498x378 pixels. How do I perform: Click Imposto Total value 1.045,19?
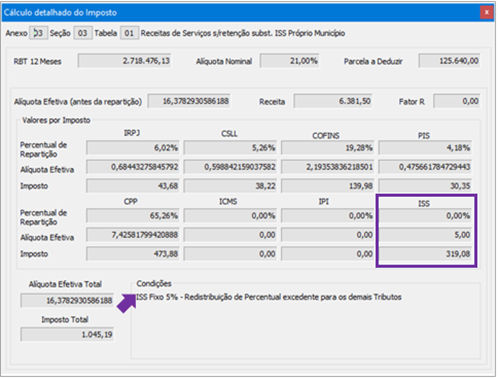[x=67, y=334]
